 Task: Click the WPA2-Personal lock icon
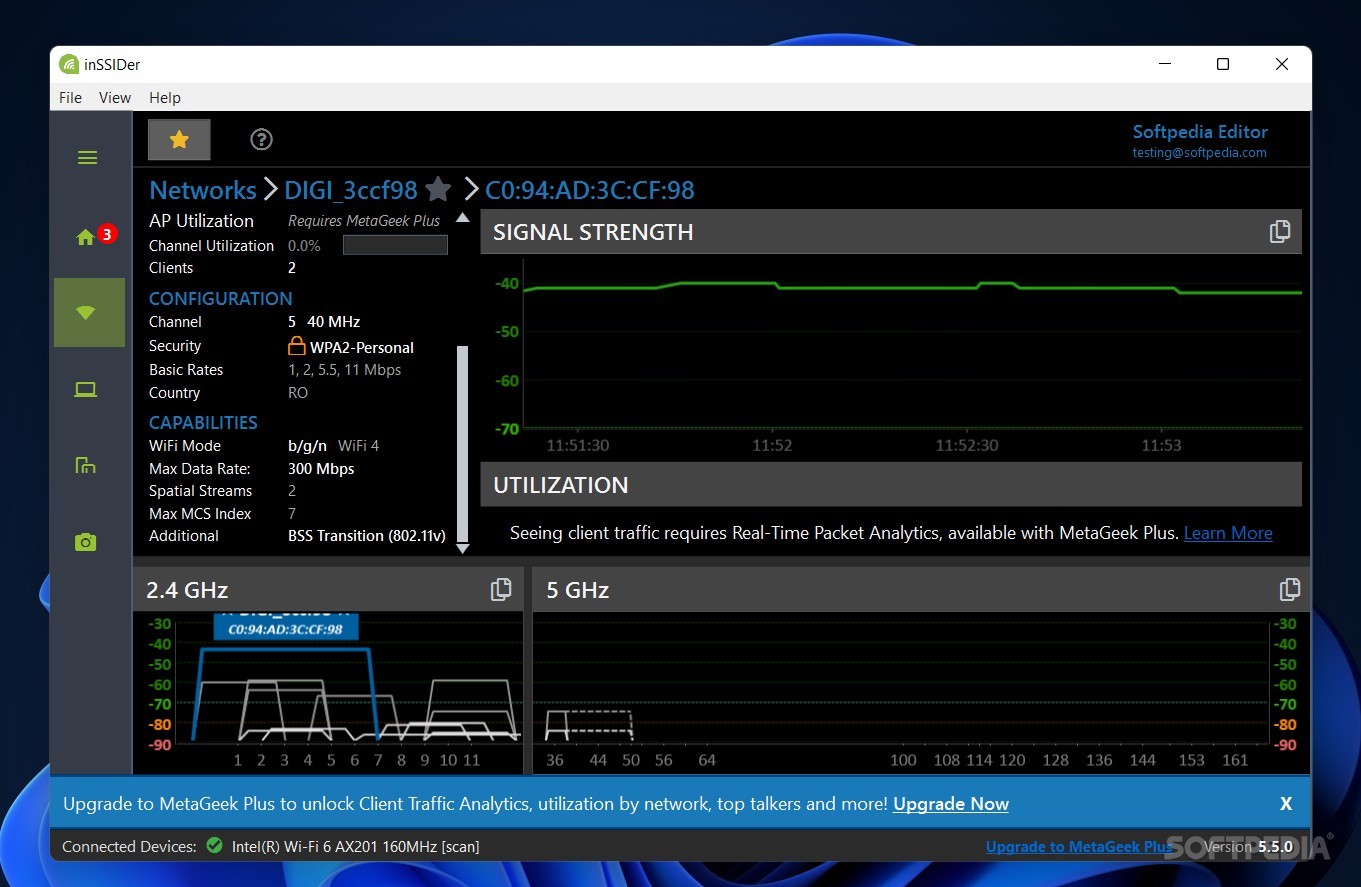point(296,346)
